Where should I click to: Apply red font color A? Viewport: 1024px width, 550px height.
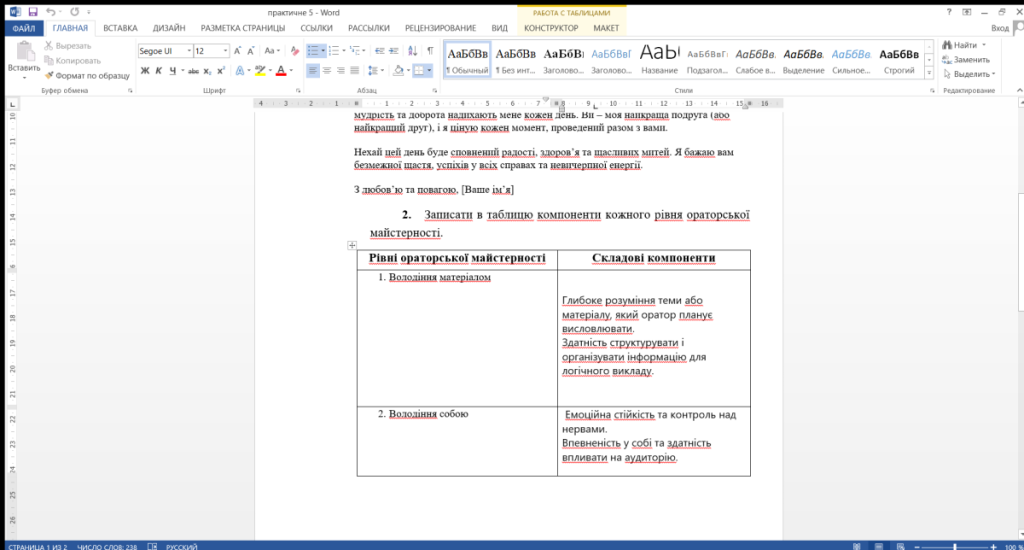(x=281, y=71)
